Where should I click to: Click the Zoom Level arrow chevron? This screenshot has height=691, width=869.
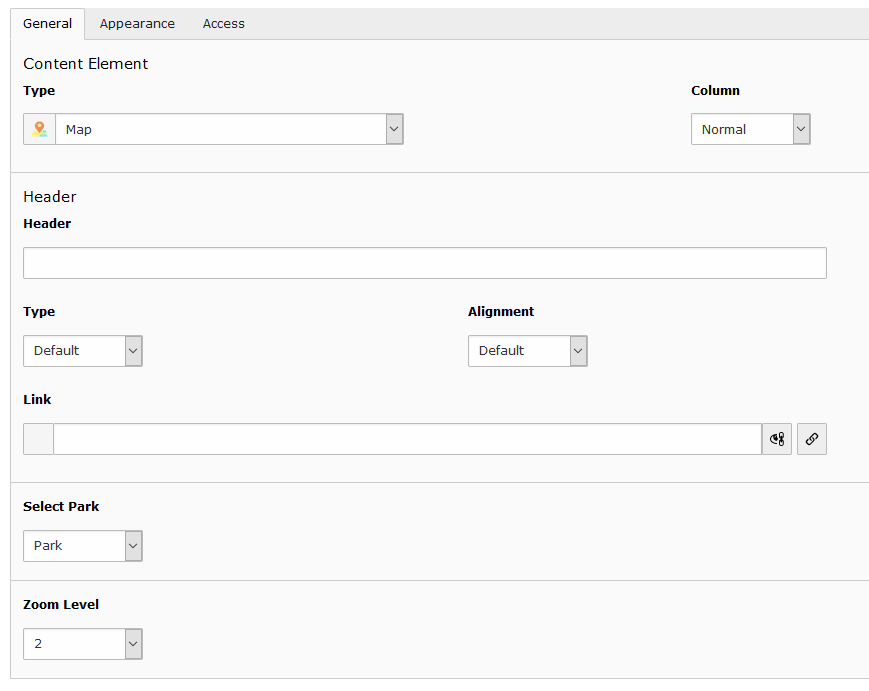point(133,644)
